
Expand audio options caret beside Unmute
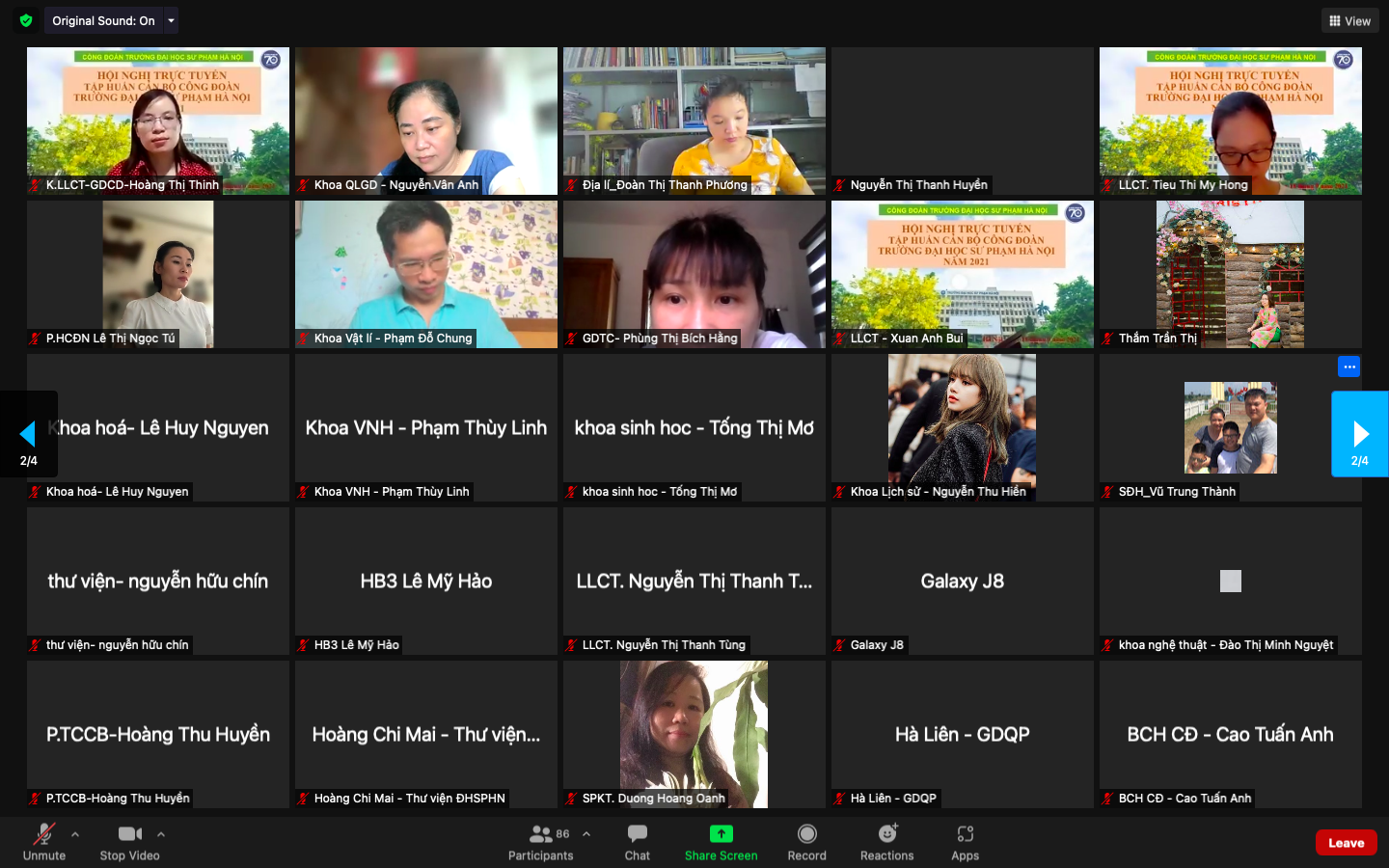click(x=75, y=834)
